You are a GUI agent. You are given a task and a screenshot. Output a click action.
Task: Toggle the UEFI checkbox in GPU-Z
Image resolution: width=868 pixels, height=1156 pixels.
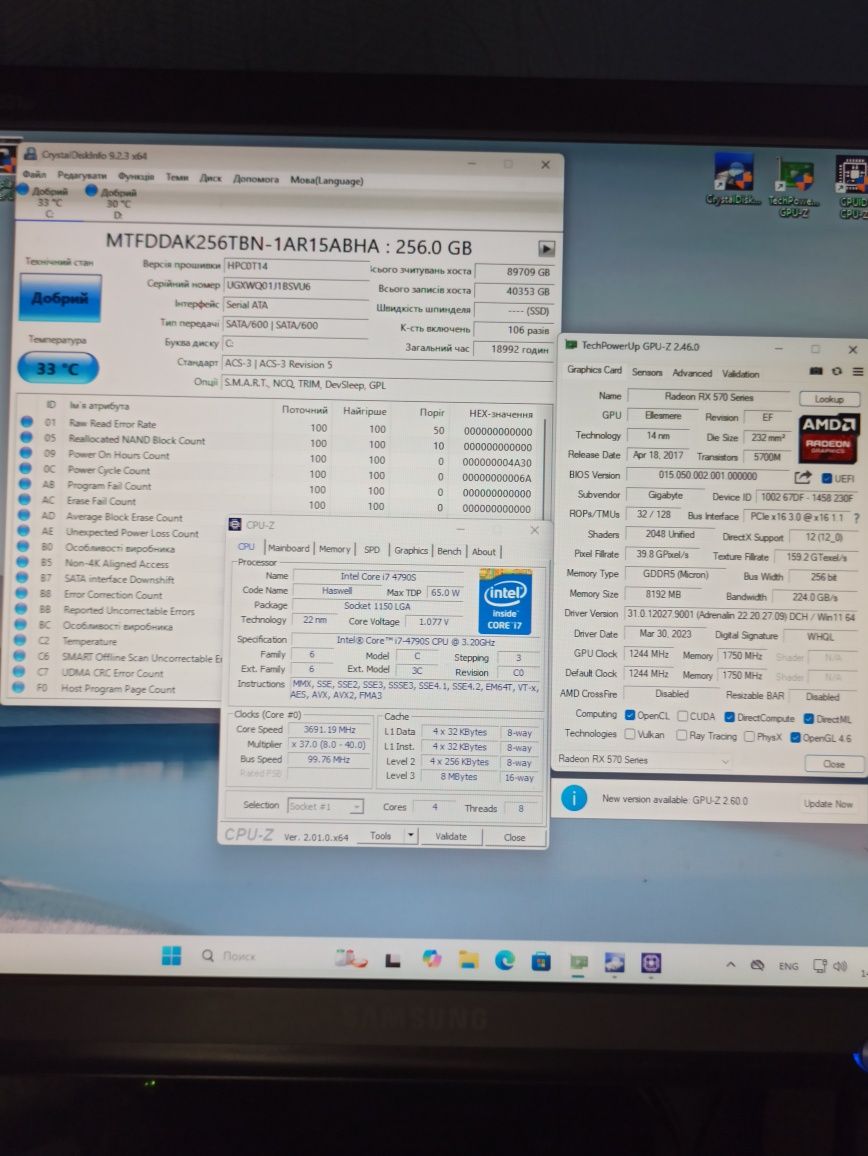pyautogui.click(x=827, y=478)
